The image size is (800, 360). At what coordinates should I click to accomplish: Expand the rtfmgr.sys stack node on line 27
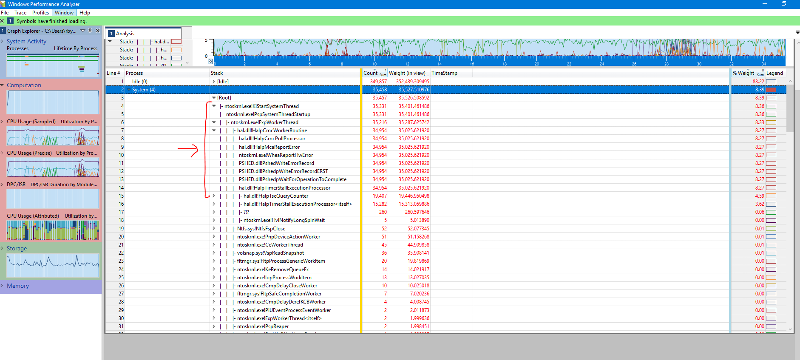click(x=214, y=294)
